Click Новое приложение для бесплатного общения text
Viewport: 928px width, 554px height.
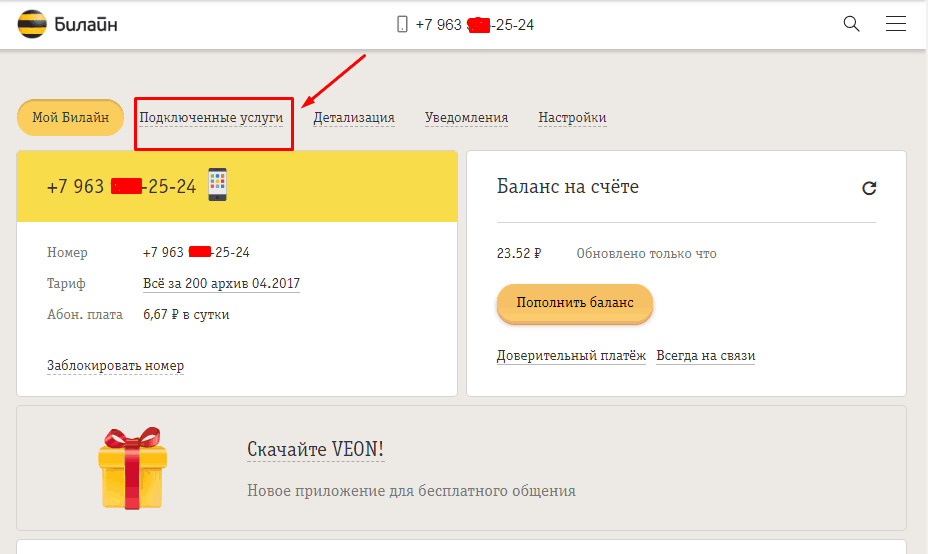[411, 491]
